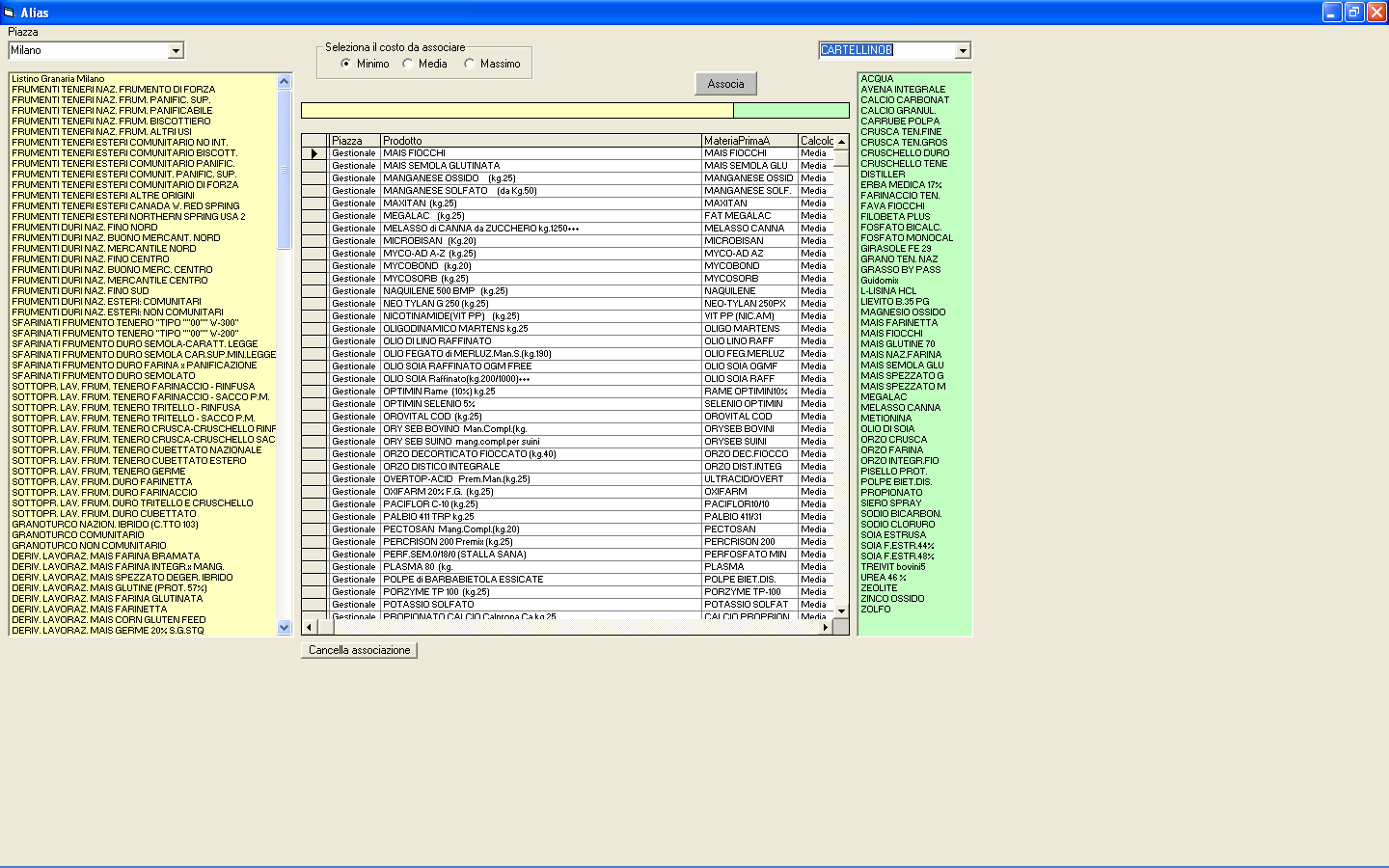
Task: Select 'FRUMENTI DURI NAZ. FINO SUD'
Action: click(80, 291)
